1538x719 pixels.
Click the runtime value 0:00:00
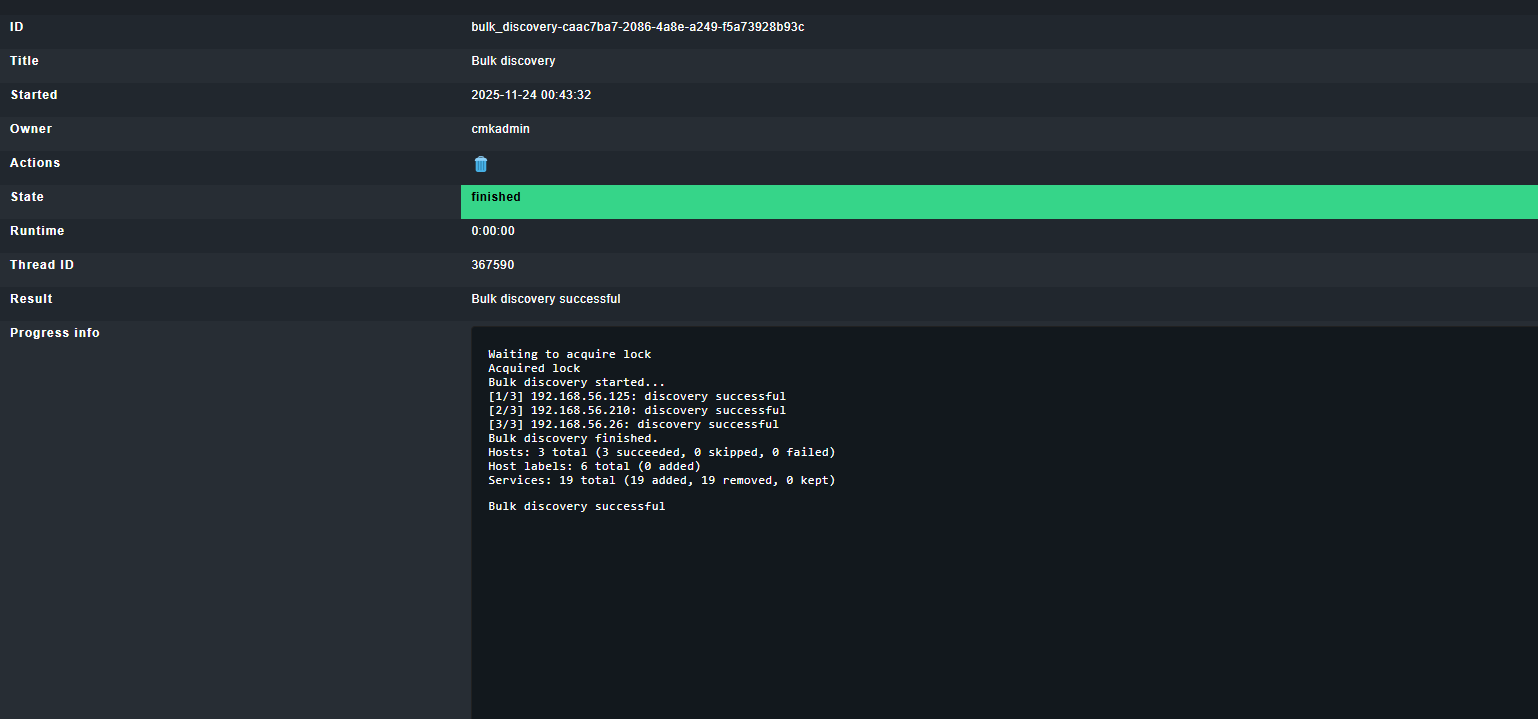click(493, 231)
